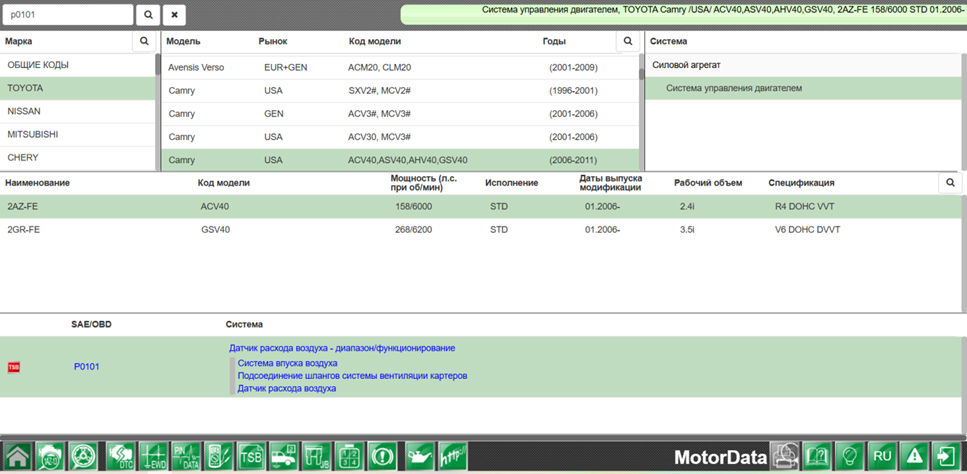Viewport: 967px width, 474px height.
Task: Open the PIN DATA icon
Action: coord(186,457)
